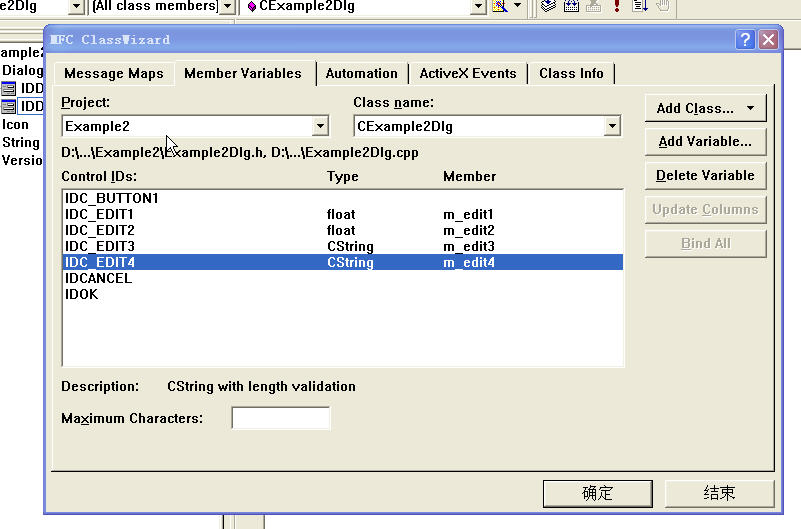Confirm with the 确定 button
Viewport: 801px width, 529px height.
(x=598, y=493)
